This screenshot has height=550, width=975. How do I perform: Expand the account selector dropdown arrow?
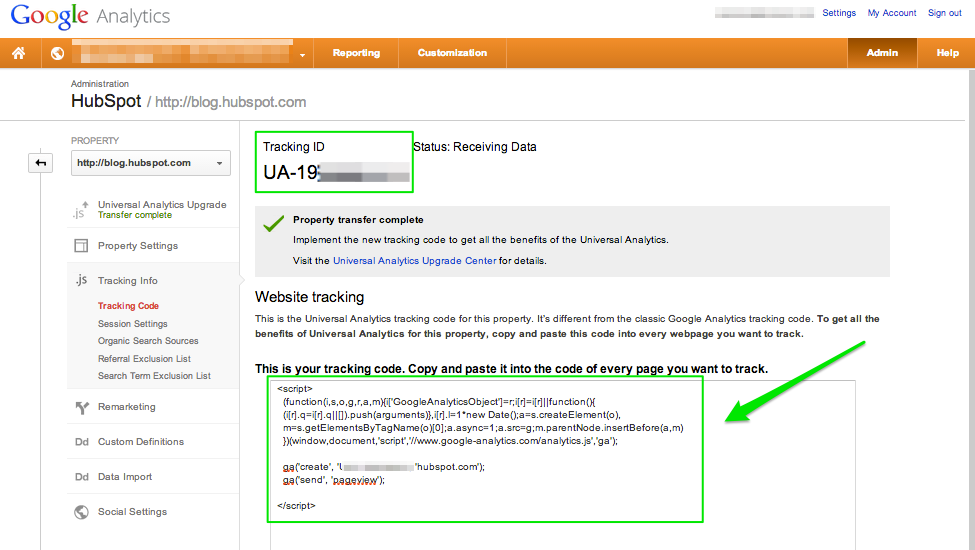[302, 55]
